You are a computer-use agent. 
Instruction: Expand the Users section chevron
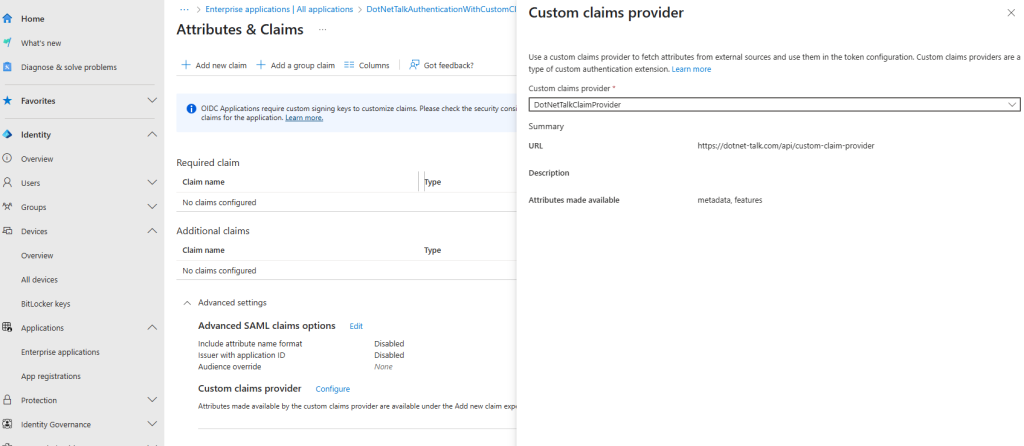tap(152, 183)
